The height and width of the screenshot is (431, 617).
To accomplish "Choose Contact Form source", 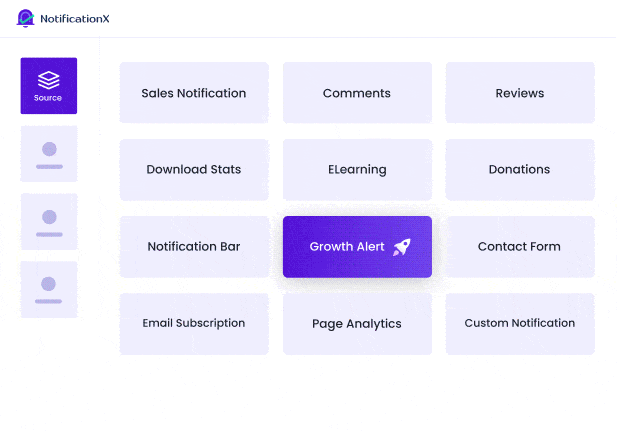I will [x=520, y=247].
